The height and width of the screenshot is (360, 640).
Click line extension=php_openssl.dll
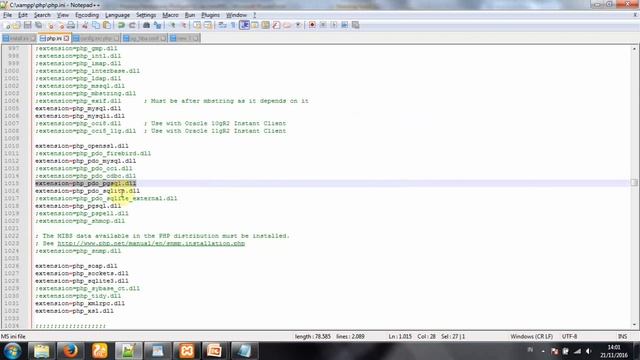82,146
